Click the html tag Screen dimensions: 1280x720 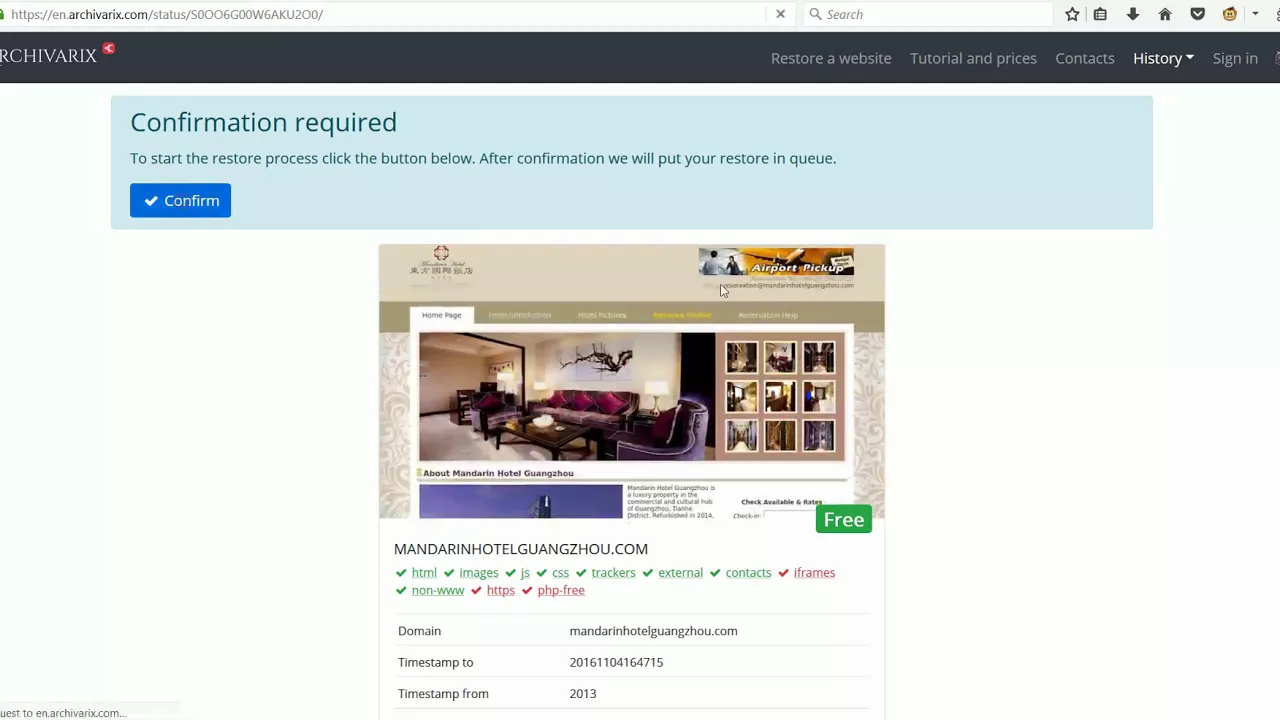coord(424,573)
